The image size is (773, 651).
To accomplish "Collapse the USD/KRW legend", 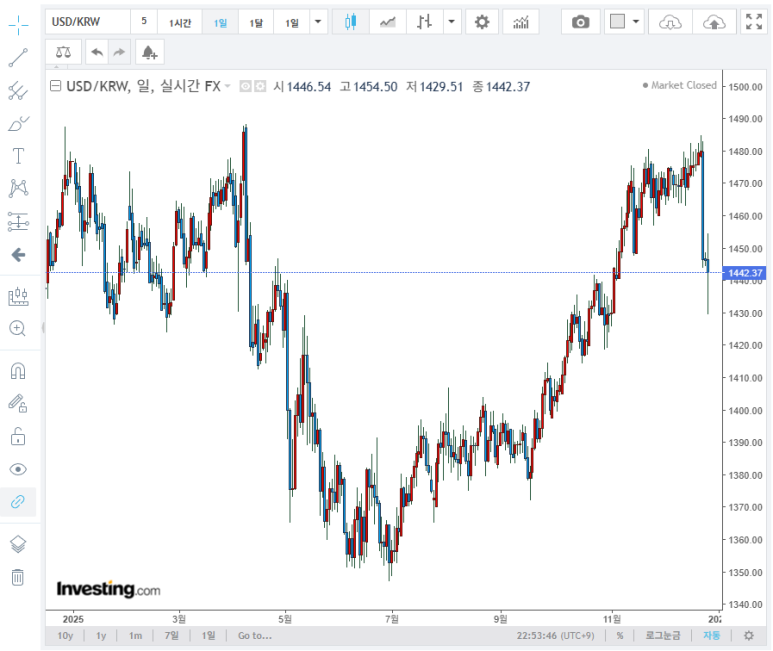I will tap(56, 86).
